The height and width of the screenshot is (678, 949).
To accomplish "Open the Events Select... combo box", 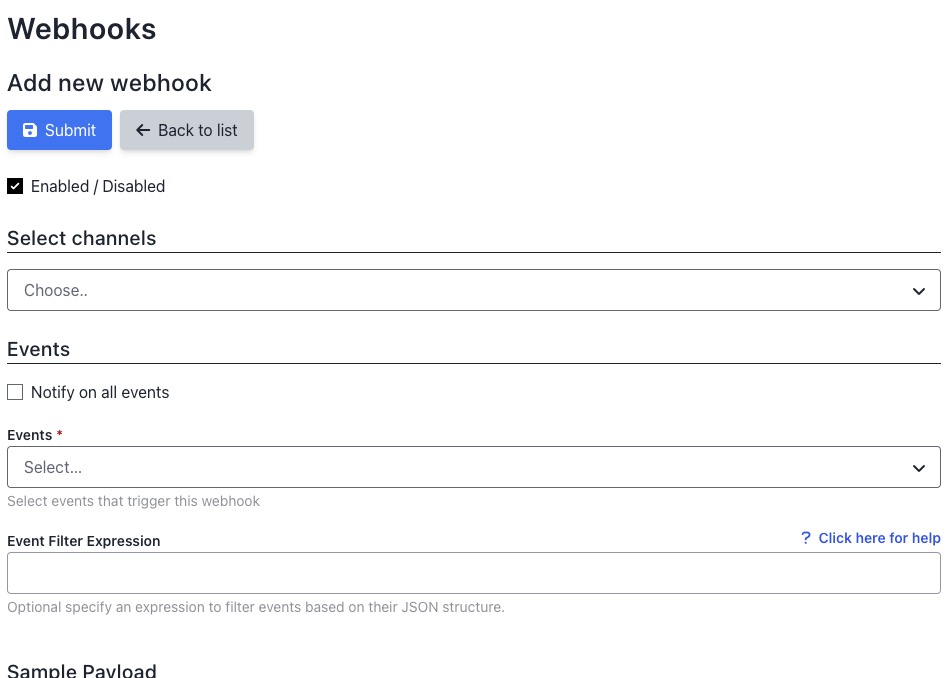I will (x=474, y=467).
